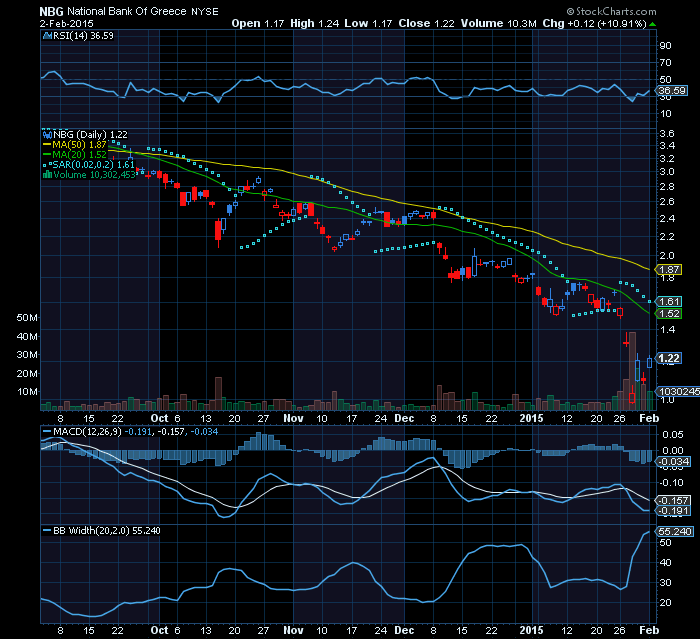
Task: Click the 55.240 BB Width value tag
Action: point(674,532)
